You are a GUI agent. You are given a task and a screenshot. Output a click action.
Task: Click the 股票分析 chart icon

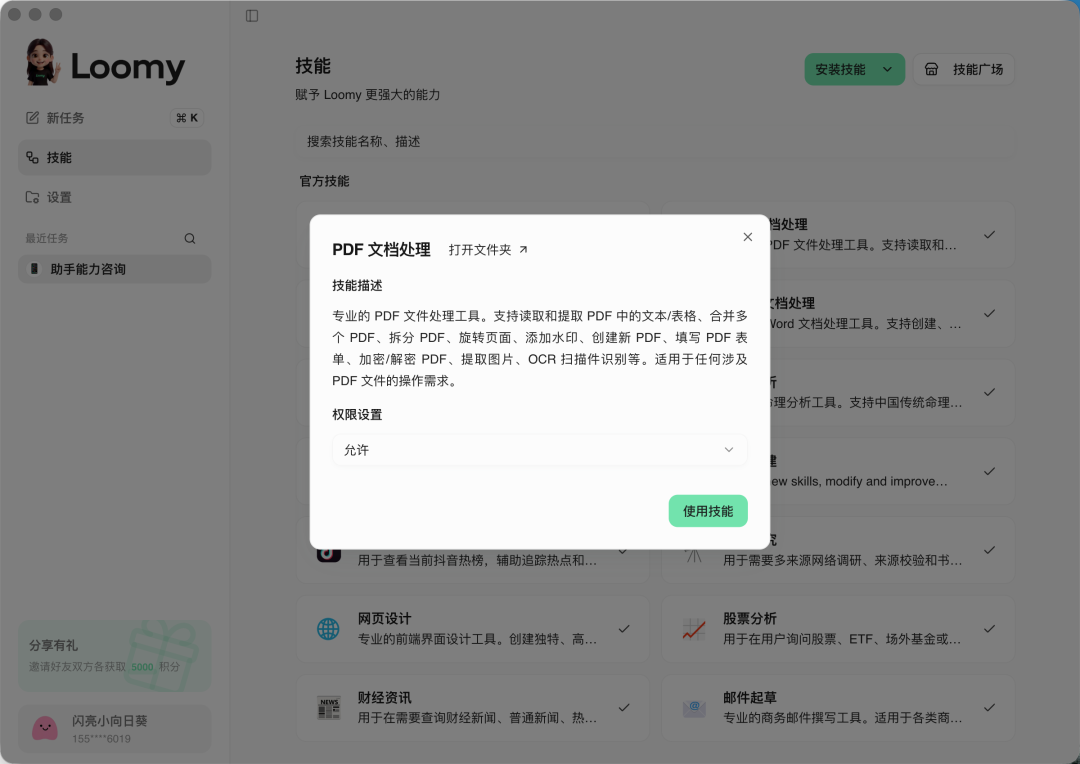[694, 629]
